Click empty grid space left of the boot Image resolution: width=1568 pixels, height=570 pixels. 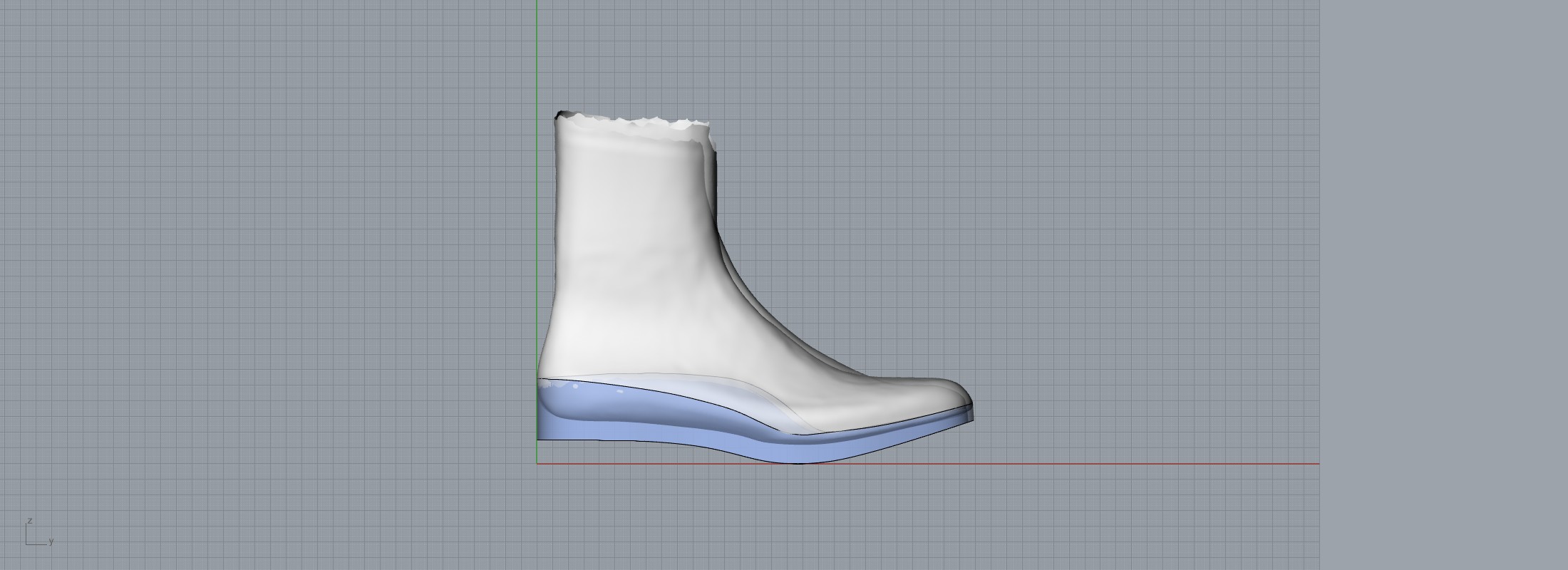(285, 249)
